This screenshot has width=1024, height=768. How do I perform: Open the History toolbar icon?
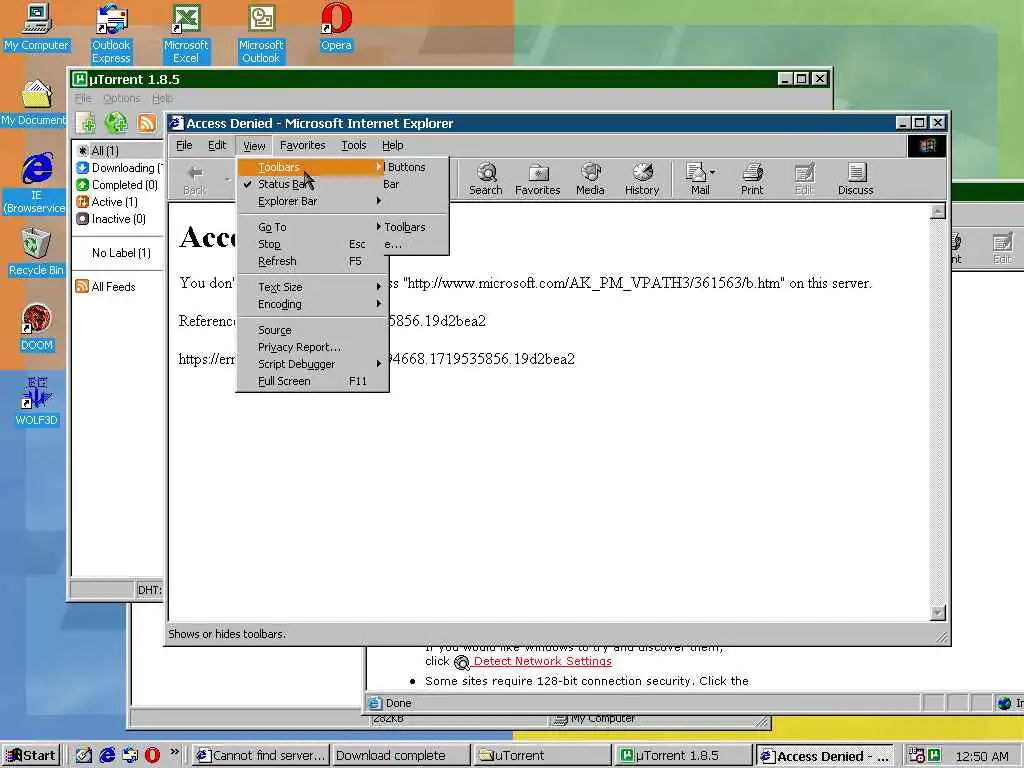click(x=642, y=179)
